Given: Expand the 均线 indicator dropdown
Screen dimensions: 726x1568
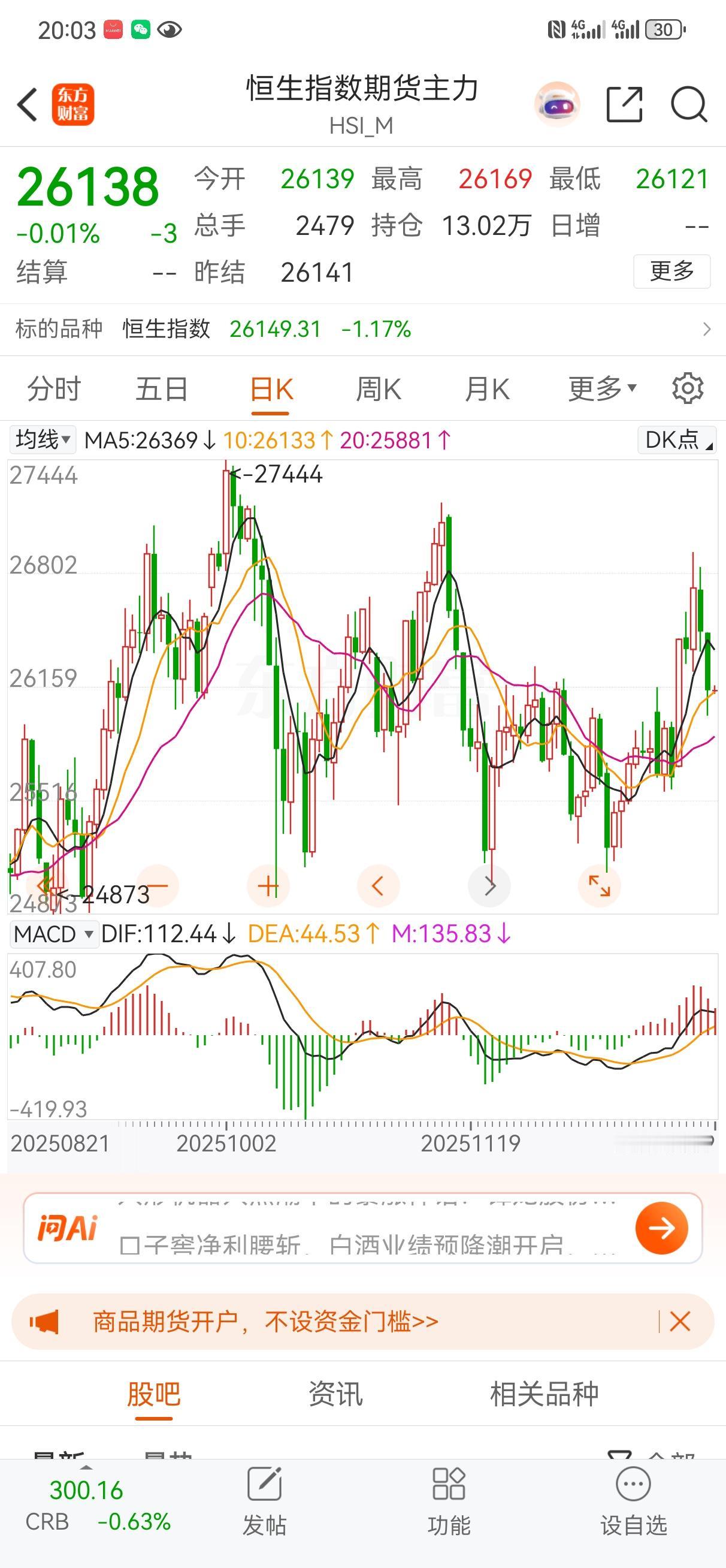Looking at the screenshot, I should click(43, 439).
